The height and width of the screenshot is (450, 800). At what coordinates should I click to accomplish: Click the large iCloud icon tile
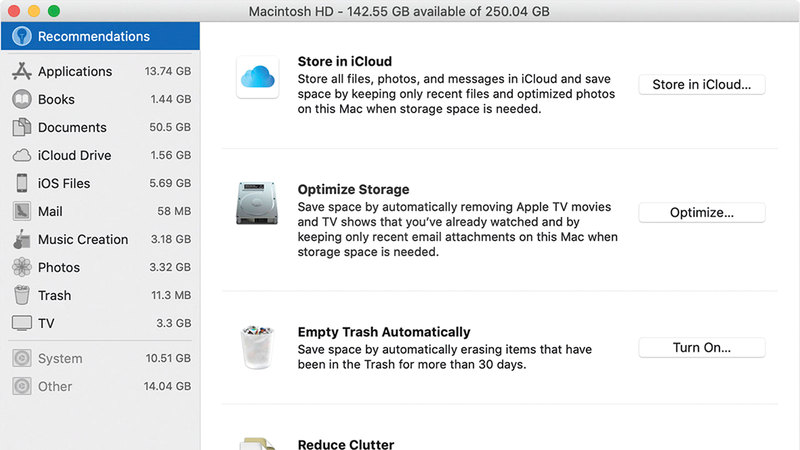[x=257, y=77]
